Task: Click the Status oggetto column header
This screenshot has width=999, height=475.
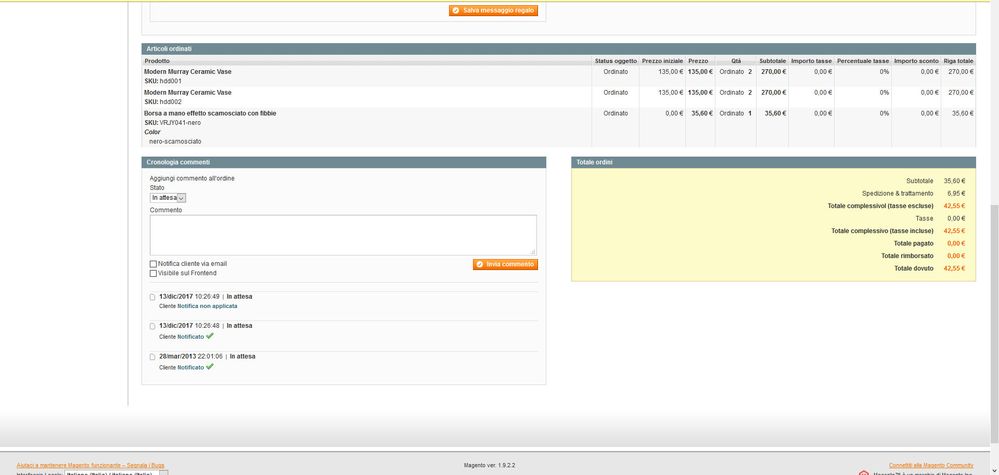Action: pos(615,61)
